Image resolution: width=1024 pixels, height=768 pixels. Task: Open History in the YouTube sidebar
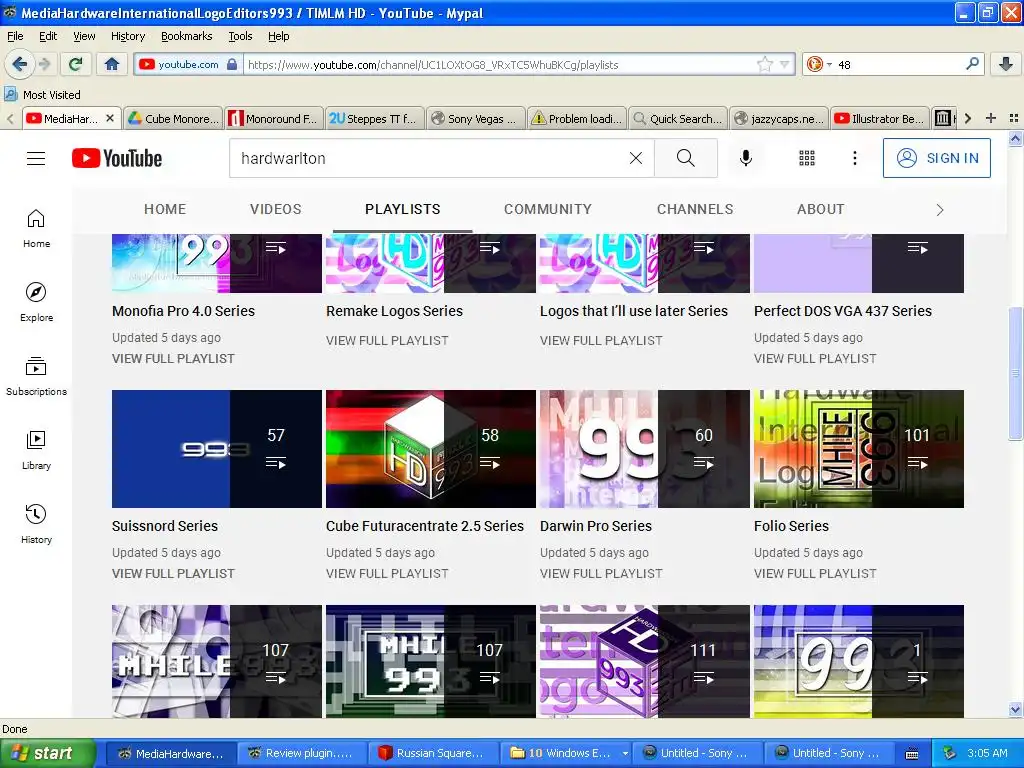click(x=36, y=524)
